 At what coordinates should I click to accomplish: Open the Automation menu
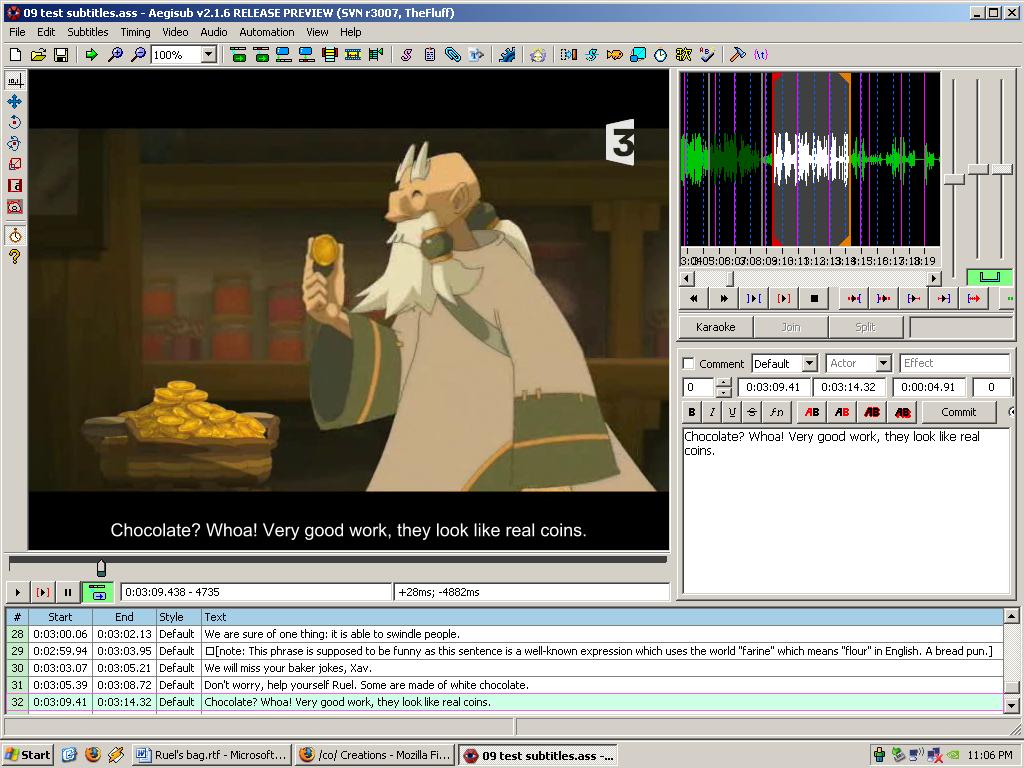click(x=266, y=32)
